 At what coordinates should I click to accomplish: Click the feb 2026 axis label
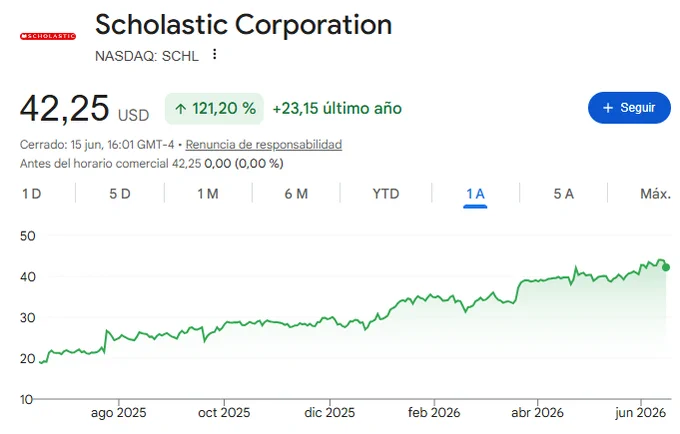434,412
